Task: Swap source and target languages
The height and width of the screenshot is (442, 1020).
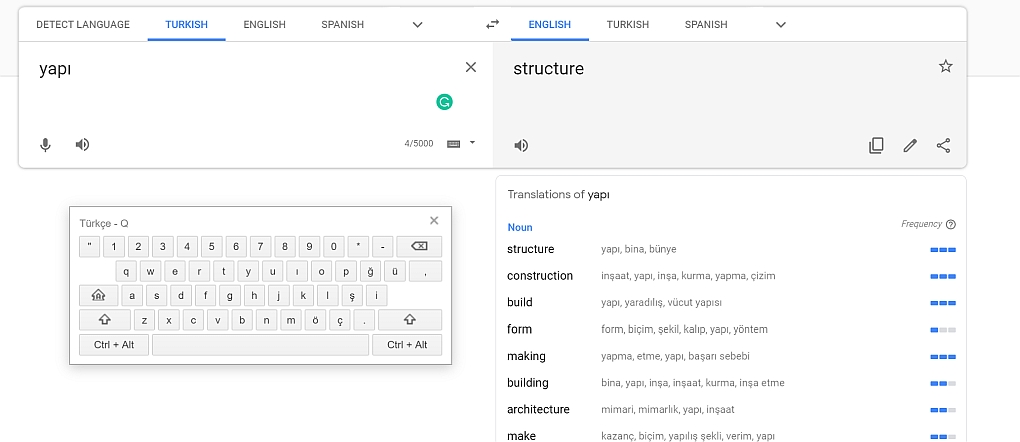Action: pyautogui.click(x=492, y=24)
